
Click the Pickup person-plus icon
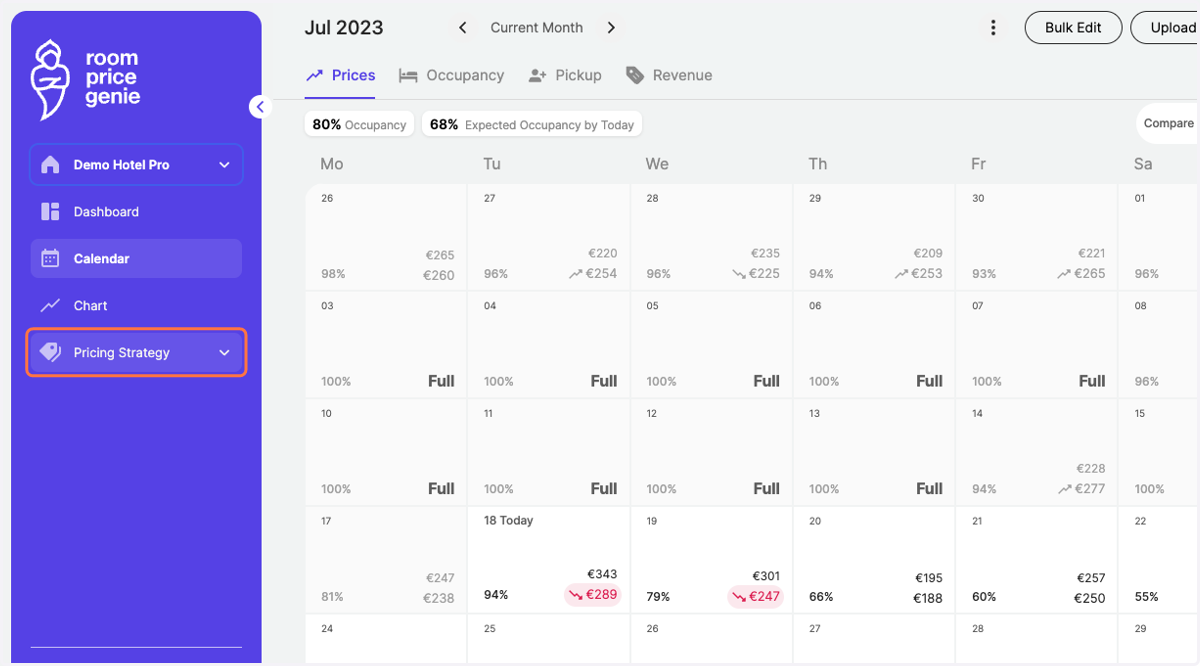coord(537,75)
